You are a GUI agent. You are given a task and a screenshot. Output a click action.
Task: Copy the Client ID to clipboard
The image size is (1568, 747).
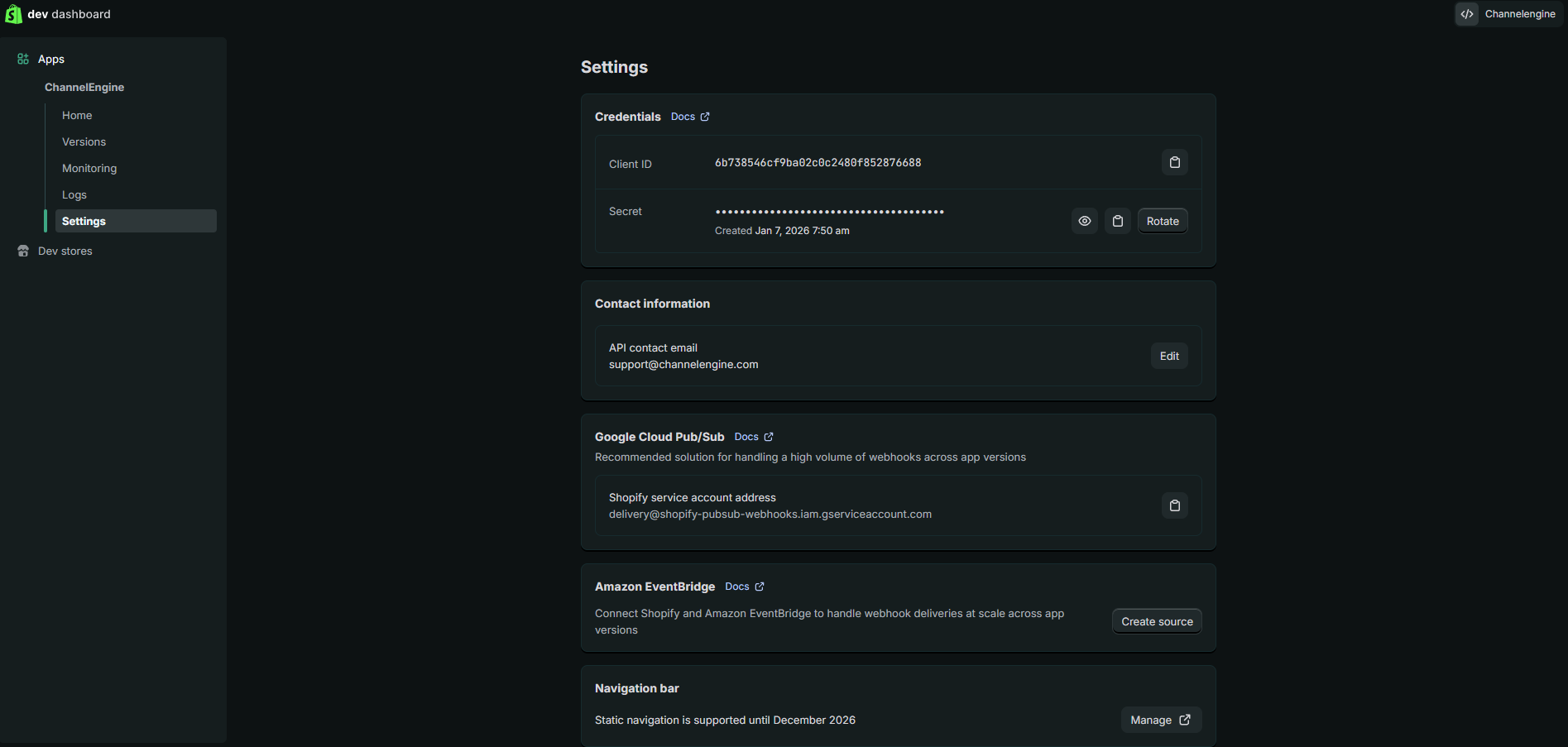point(1174,162)
